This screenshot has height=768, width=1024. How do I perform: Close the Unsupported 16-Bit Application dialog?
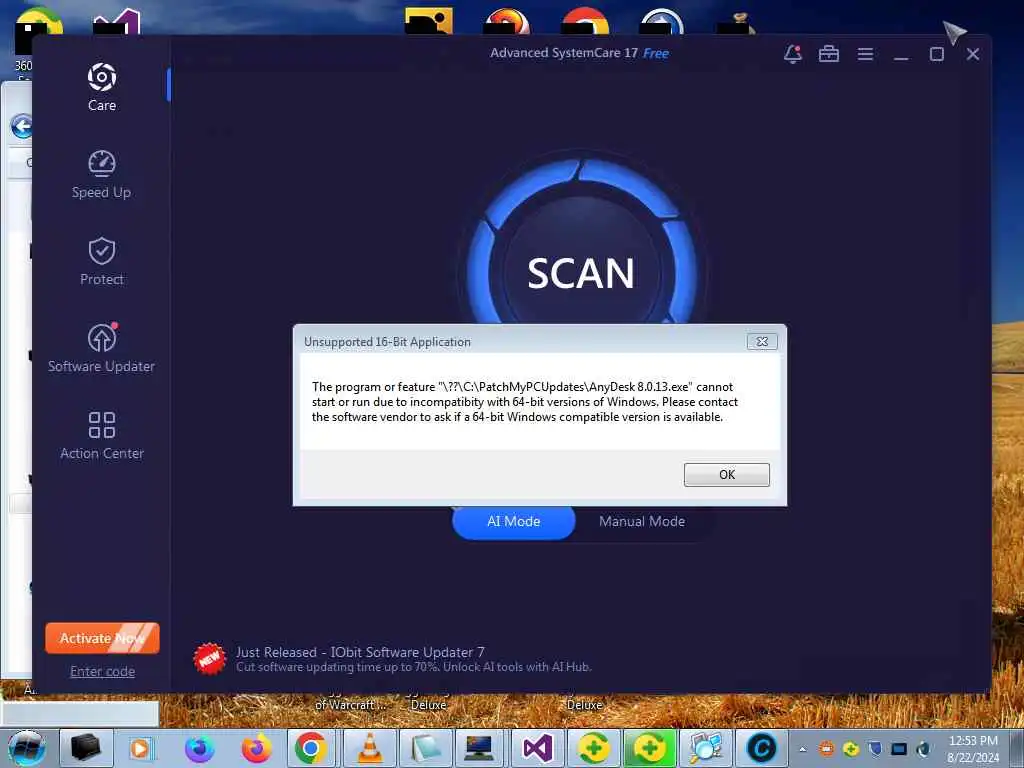pos(762,342)
